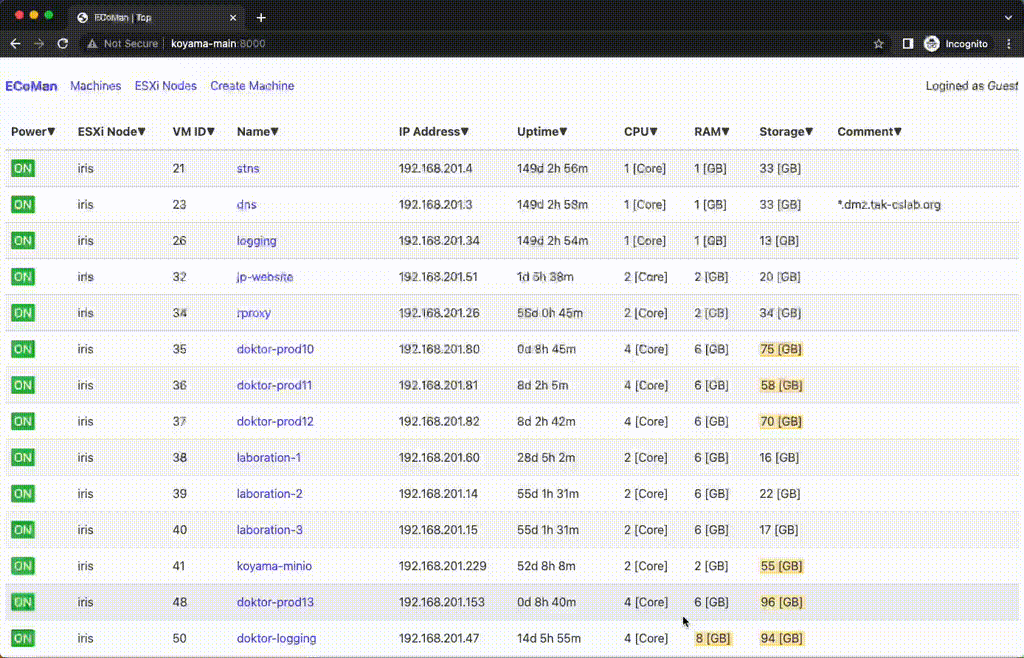The image size is (1024, 658).
Task: Open the laboration-3 machine link
Action: pyautogui.click(x=270, y=530)
